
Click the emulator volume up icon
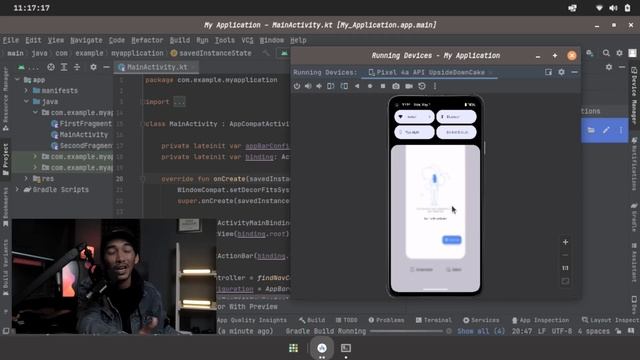pyautogui.click(x=308, y=86)
